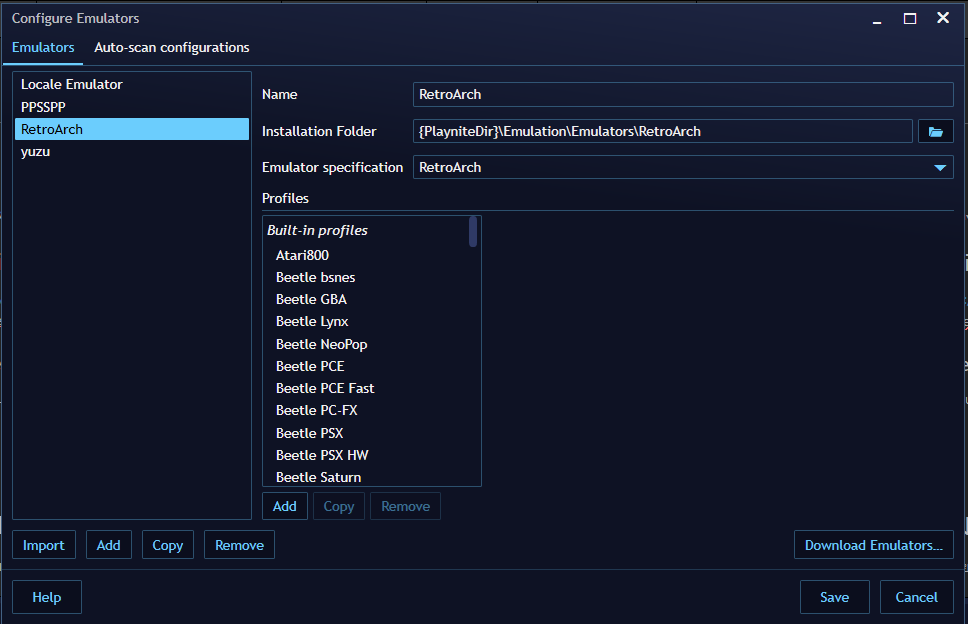Select the Beetle Saturn profile

click(x=318, y=477)
